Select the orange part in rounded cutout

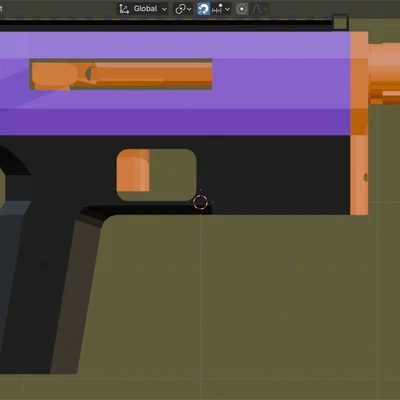point(133,170)
